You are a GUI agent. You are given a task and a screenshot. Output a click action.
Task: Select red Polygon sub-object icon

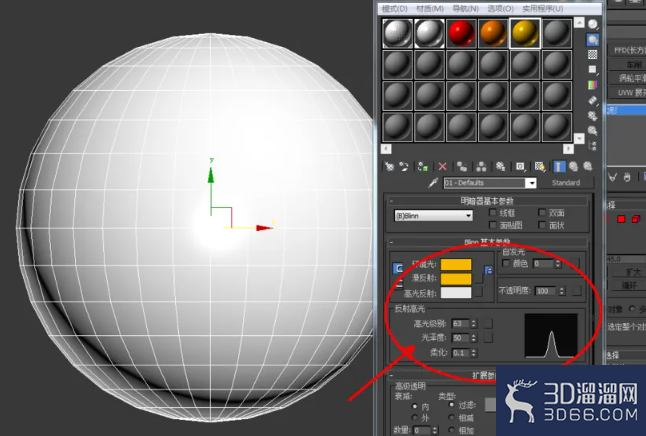click(621, 219)
